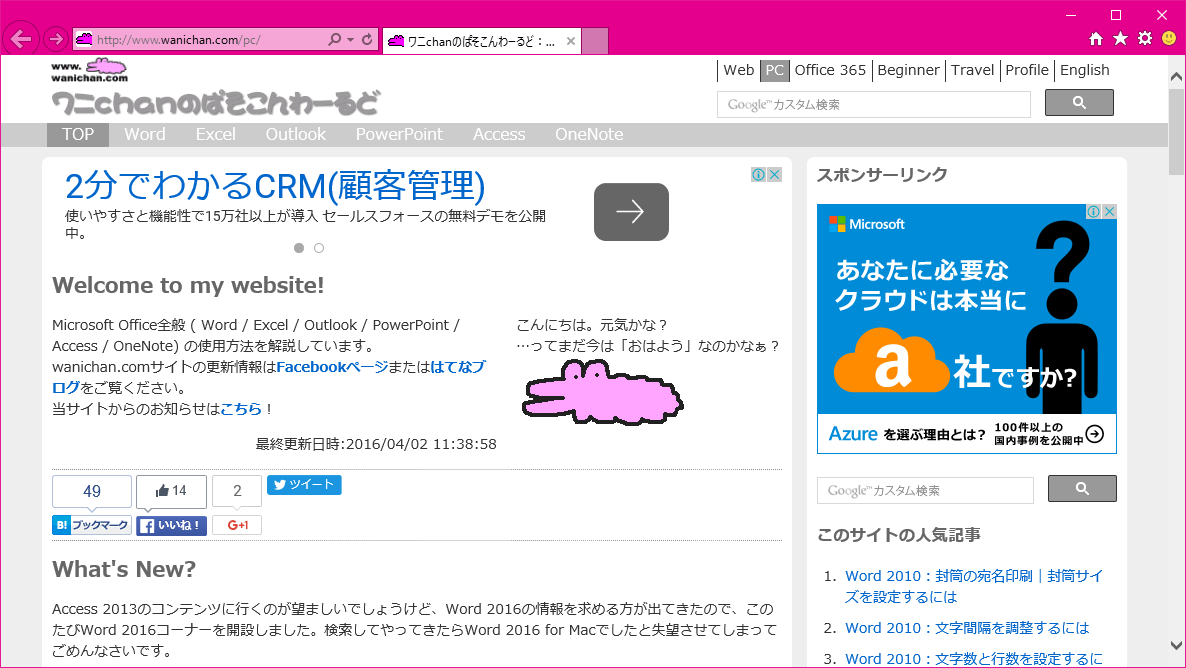Click the vertical scrollbar thumb
The height and width of the screenshot is (668, 1186).
[x=1176, y=132]
